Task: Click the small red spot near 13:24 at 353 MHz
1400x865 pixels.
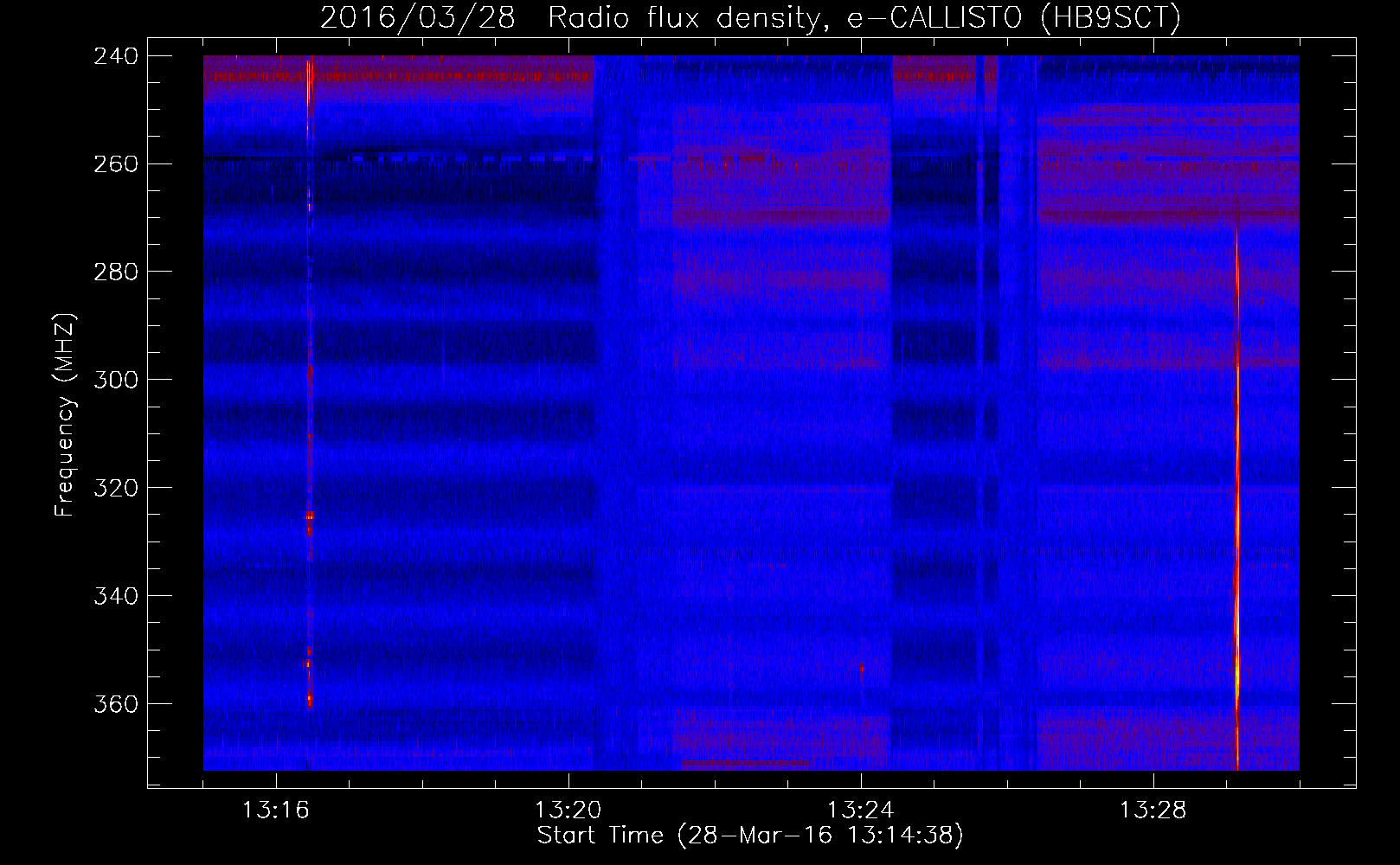Action: pos(862,668)
